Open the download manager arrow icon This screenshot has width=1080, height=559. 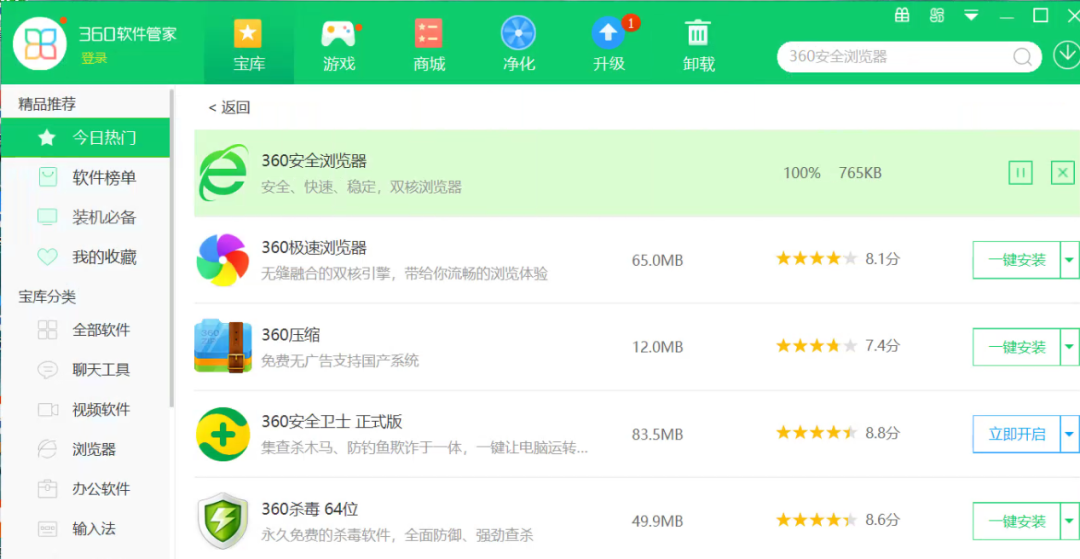(x=1066, y=56)
